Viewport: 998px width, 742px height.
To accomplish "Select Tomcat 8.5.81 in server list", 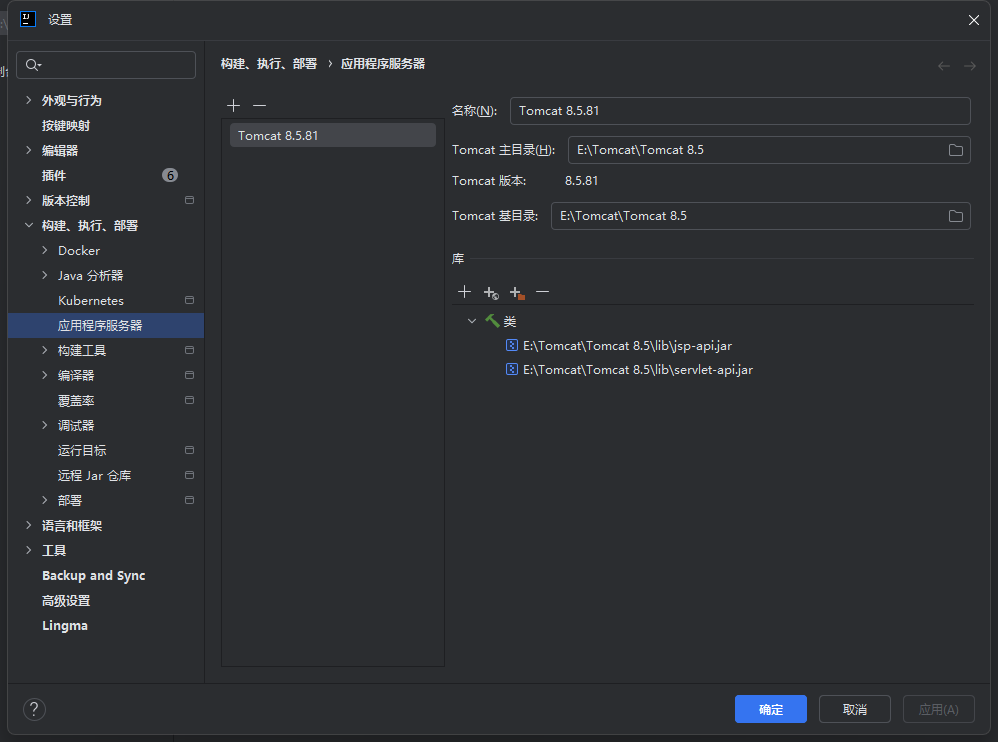I will click(x=332, y=135).
